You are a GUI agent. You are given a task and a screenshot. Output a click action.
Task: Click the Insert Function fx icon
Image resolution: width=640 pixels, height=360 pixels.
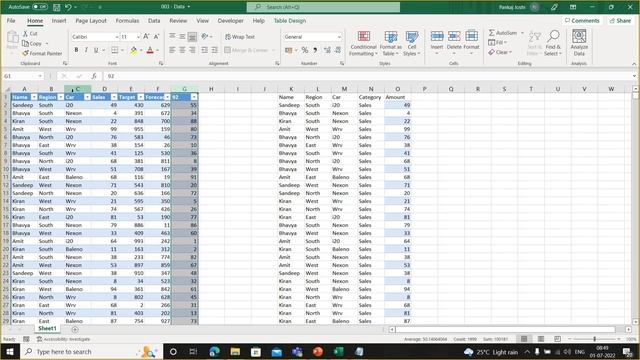pyautogui.click(x=94, y=76)
